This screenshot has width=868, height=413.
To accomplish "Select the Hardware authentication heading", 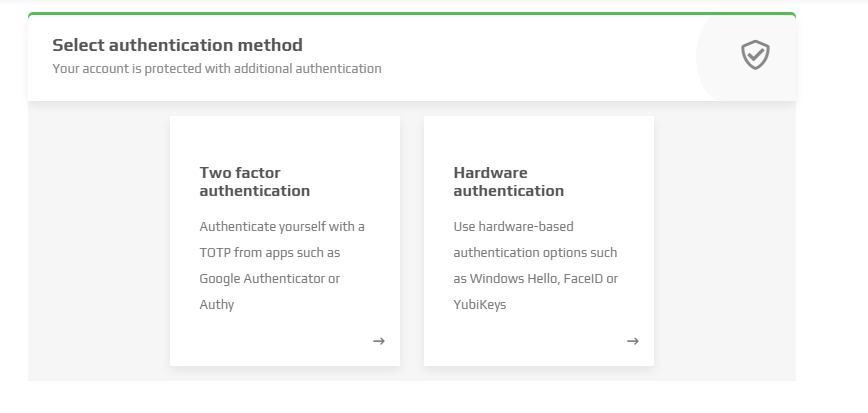I will (509, 182).
